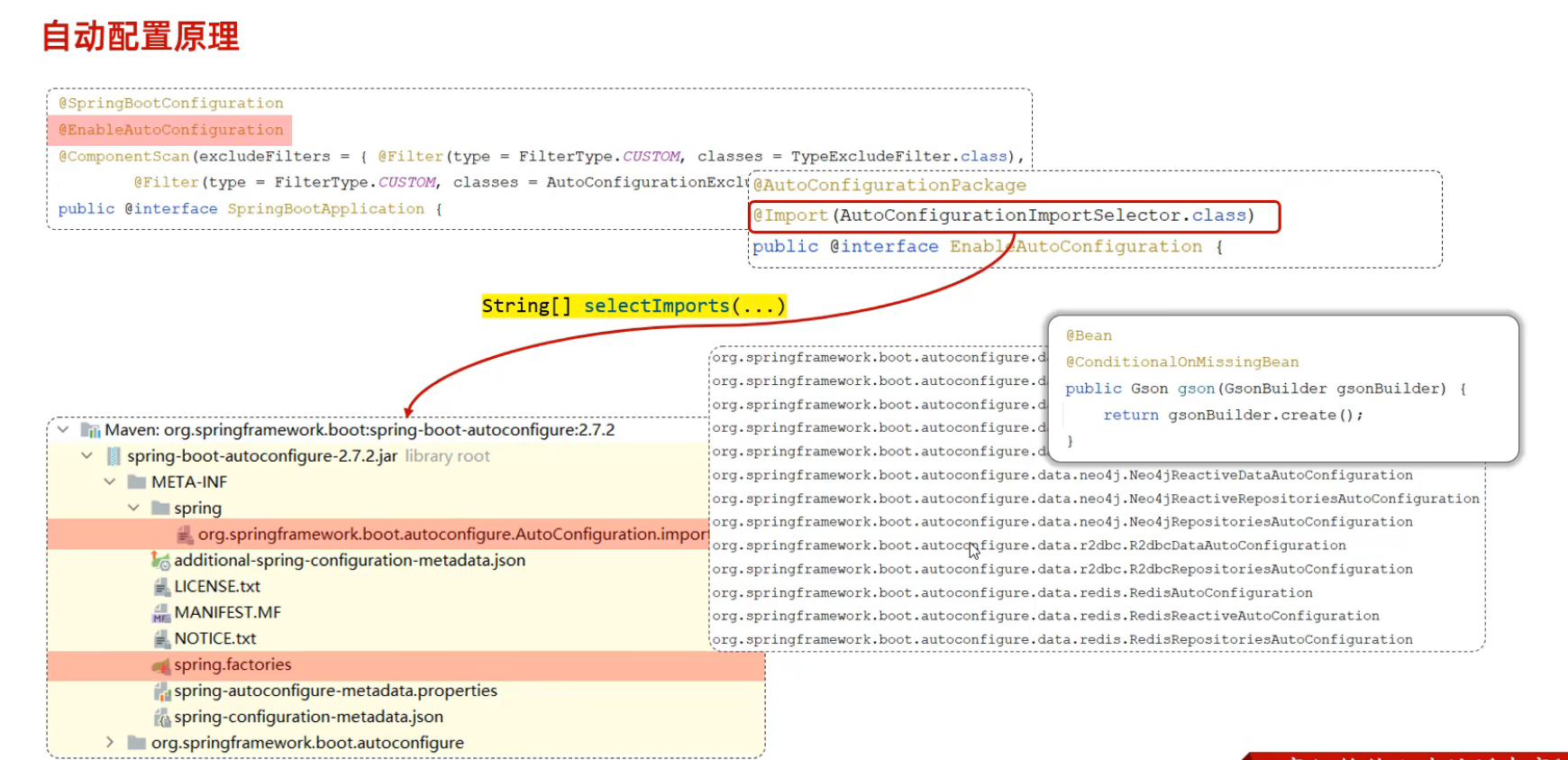Viewport: 1568px width, 760px height.
Task: Click the jar archive icon for spring-boot-autoconfigure-2.7.2.jar
Action: tap(114, 456)
